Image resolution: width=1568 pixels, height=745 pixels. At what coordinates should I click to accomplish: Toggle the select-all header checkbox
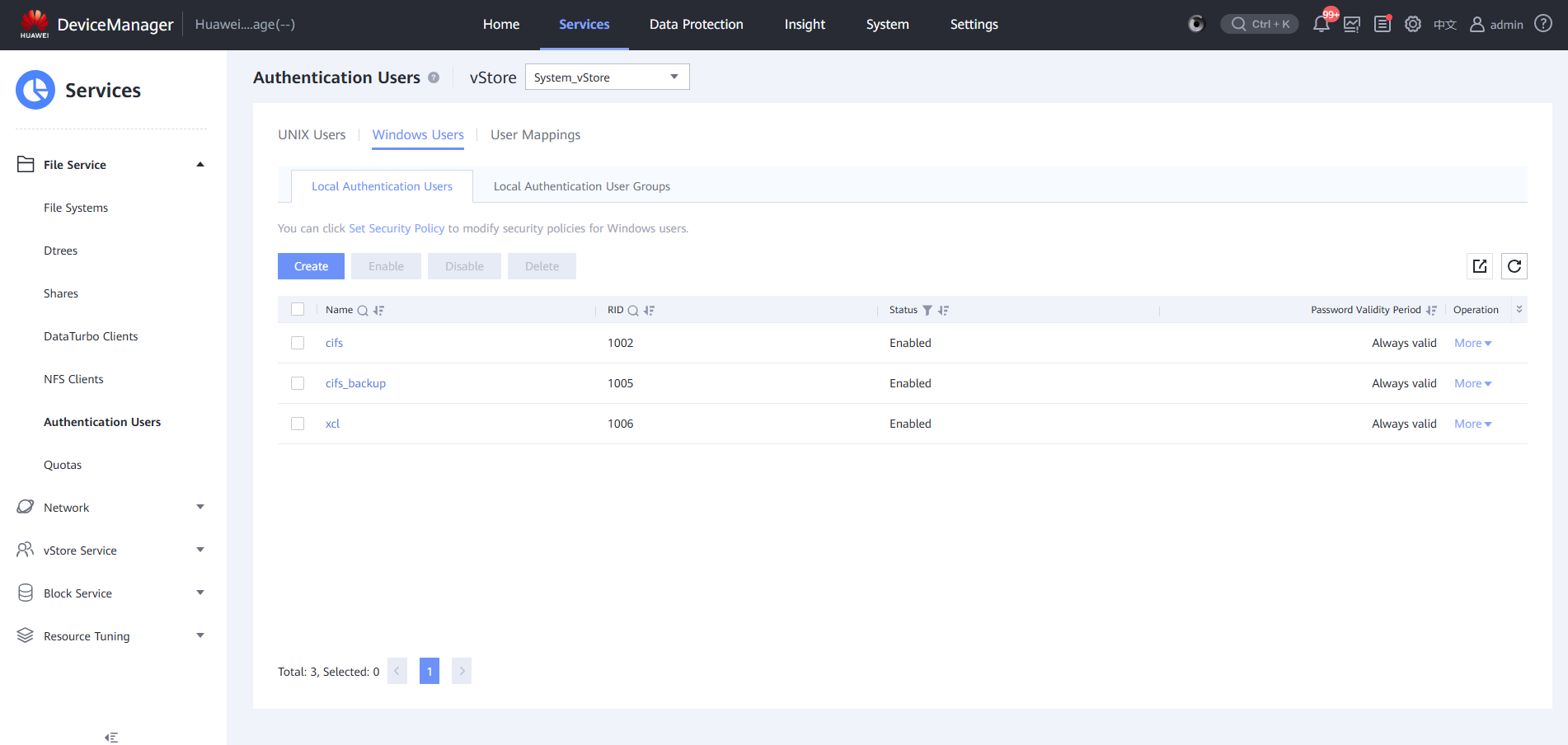tap(298, 309)
